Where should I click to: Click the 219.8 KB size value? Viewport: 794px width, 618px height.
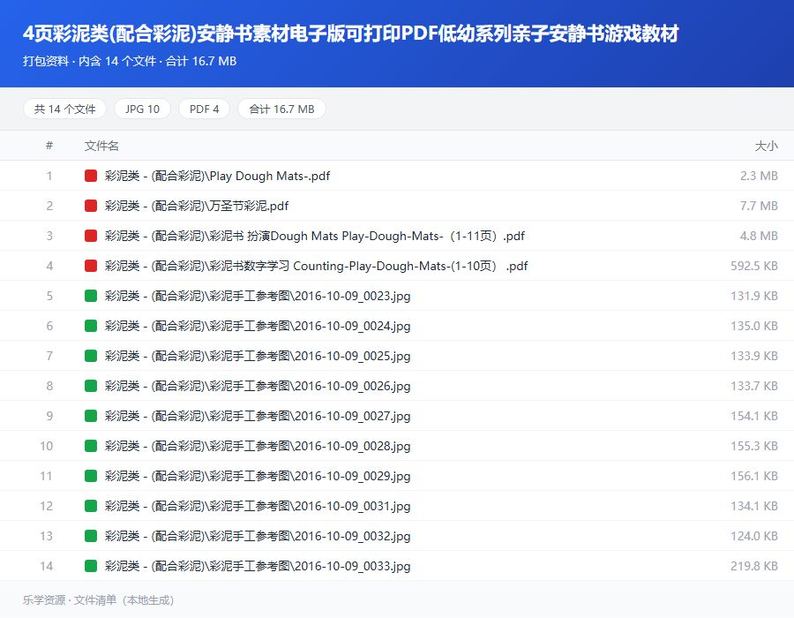754,566
